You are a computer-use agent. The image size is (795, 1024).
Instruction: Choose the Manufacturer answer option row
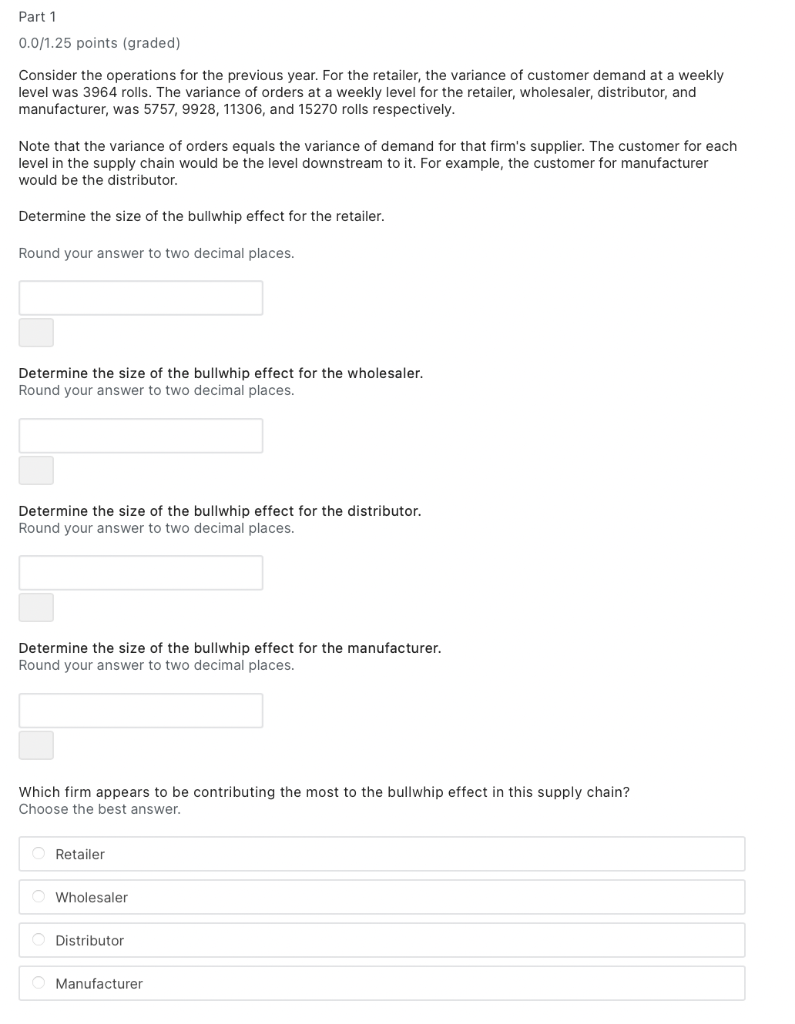tap(381, 983)
